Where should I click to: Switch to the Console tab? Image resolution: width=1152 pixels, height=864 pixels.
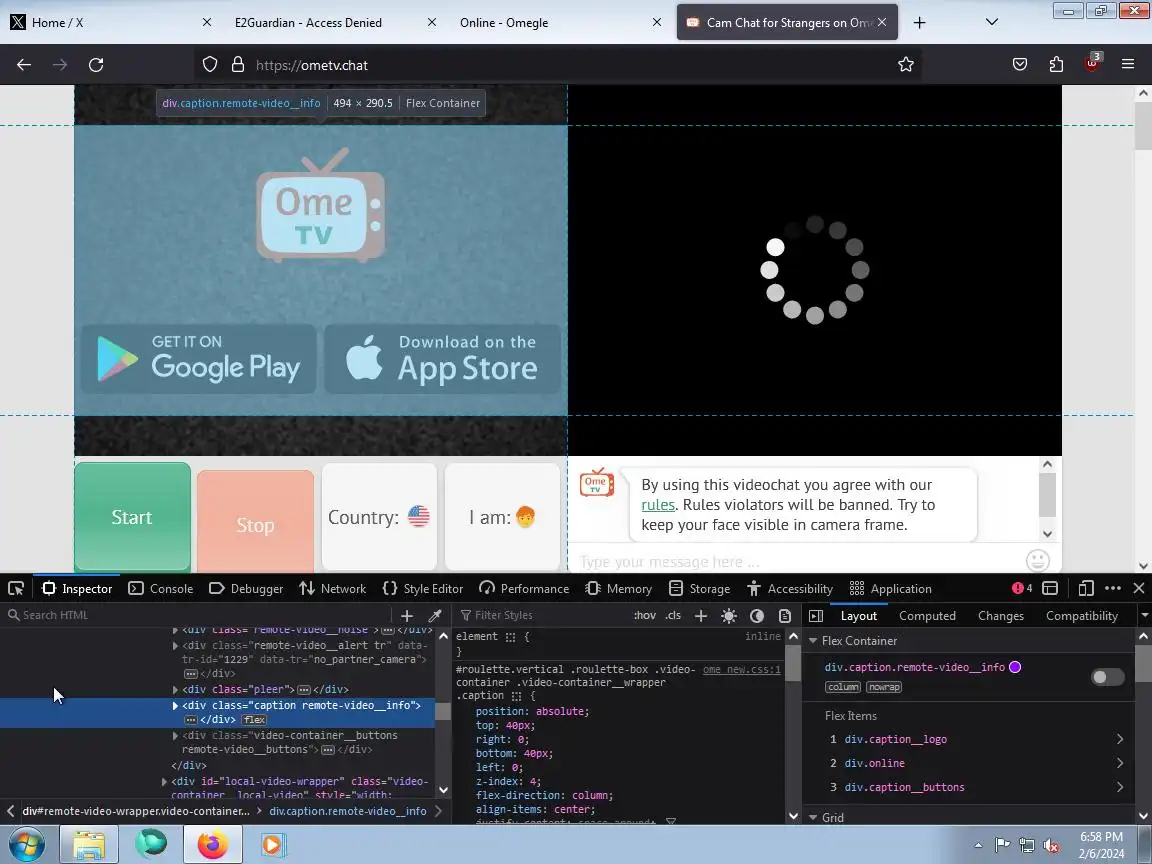[x=161, y=588]
